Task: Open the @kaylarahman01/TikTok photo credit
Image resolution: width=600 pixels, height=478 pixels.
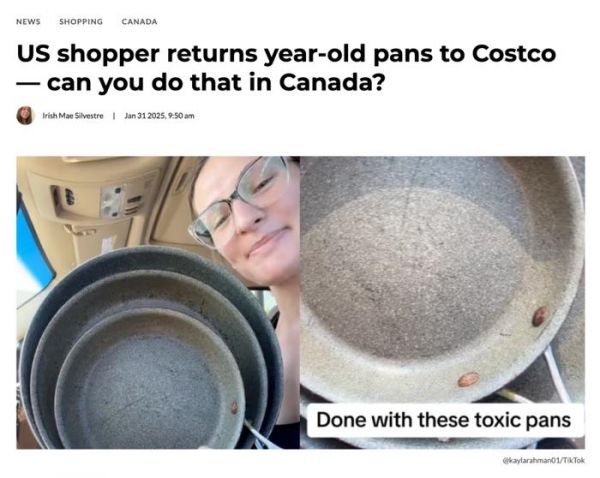Action: [543, 460]
